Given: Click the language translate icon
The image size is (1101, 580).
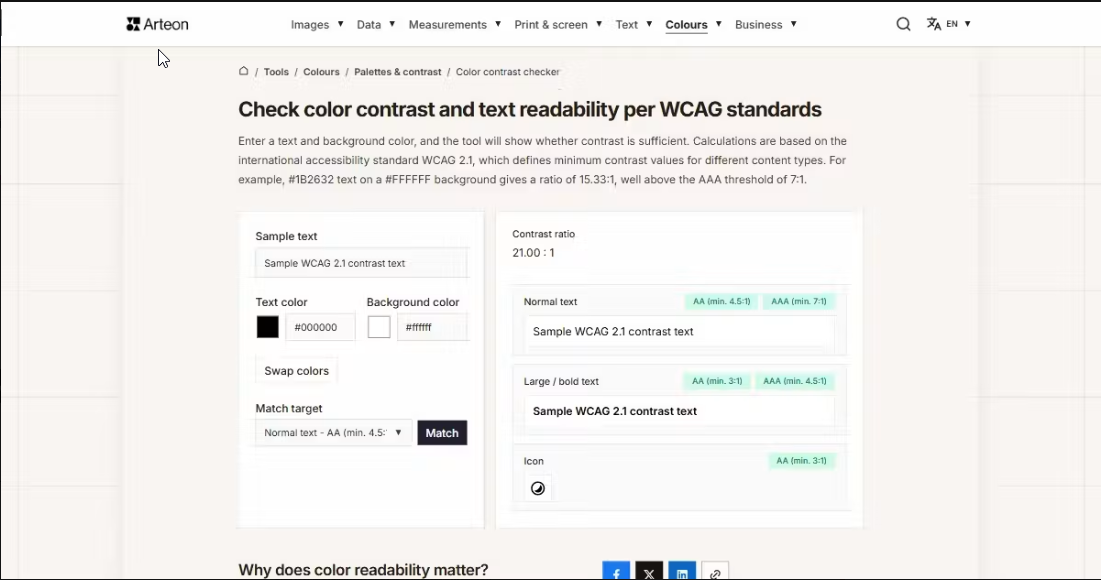Looking at the screenshot, I should pyautogui.click(x=933, y=24).
